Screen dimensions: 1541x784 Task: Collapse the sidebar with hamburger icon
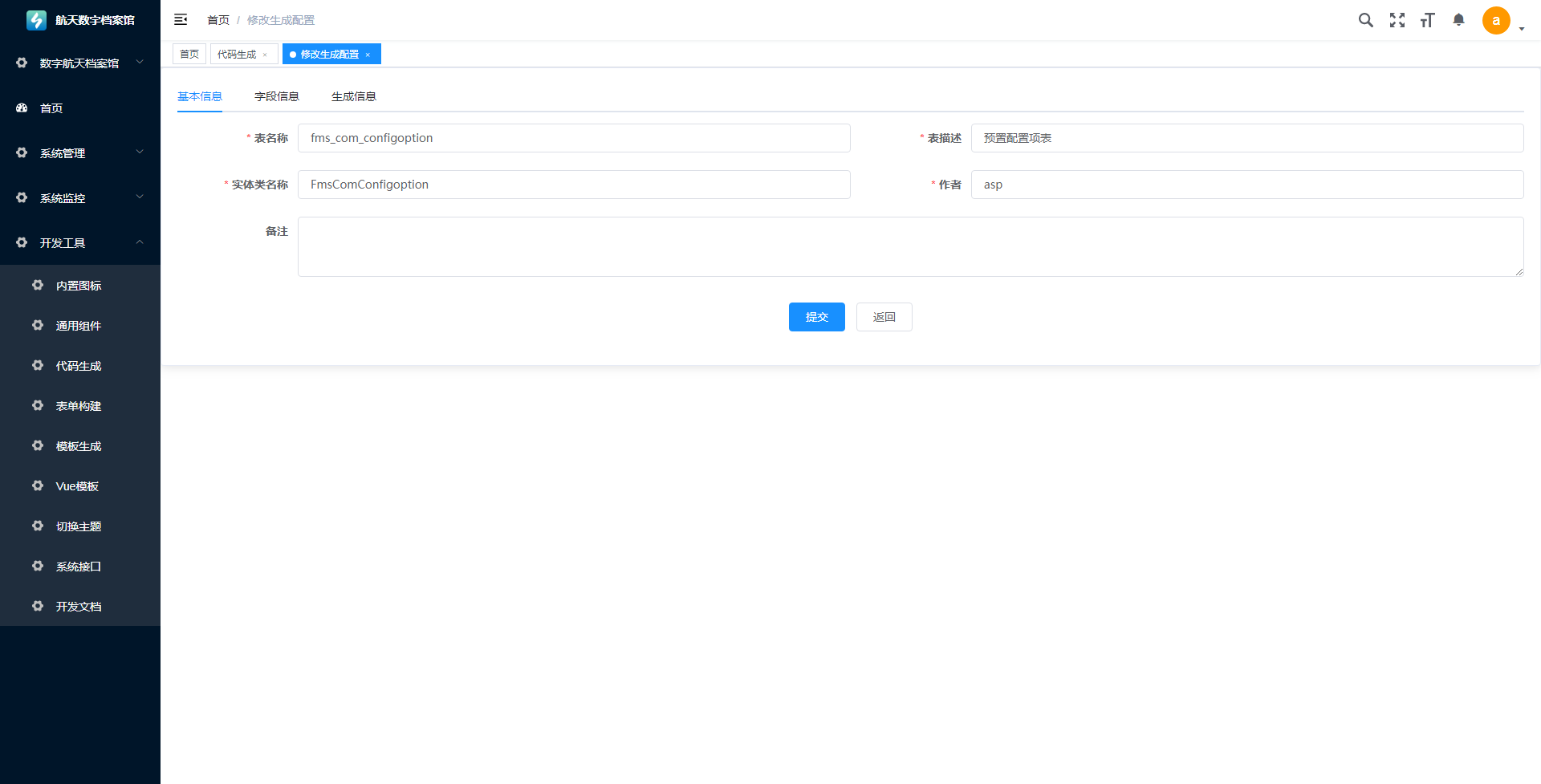pos(181,20)
